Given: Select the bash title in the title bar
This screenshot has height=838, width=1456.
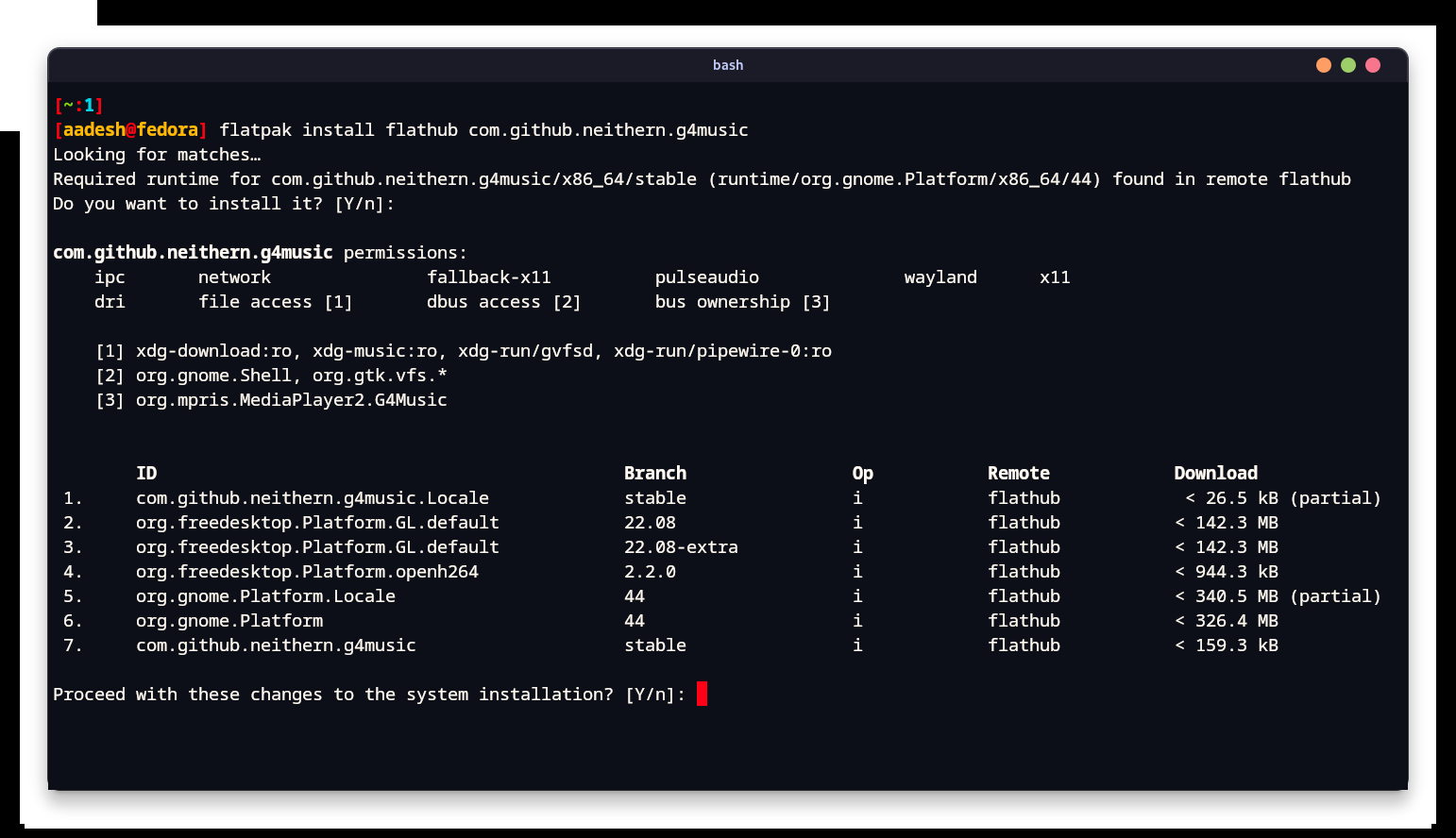Looking at the screenshot, I should pos(728,65).
